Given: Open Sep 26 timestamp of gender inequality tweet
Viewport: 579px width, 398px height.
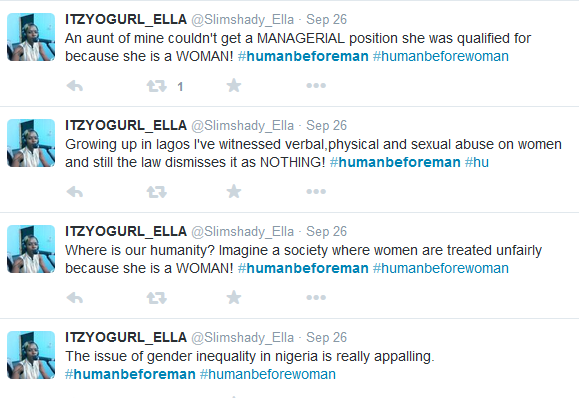Looking at the screenshot, I should click(x=326, y=337).
